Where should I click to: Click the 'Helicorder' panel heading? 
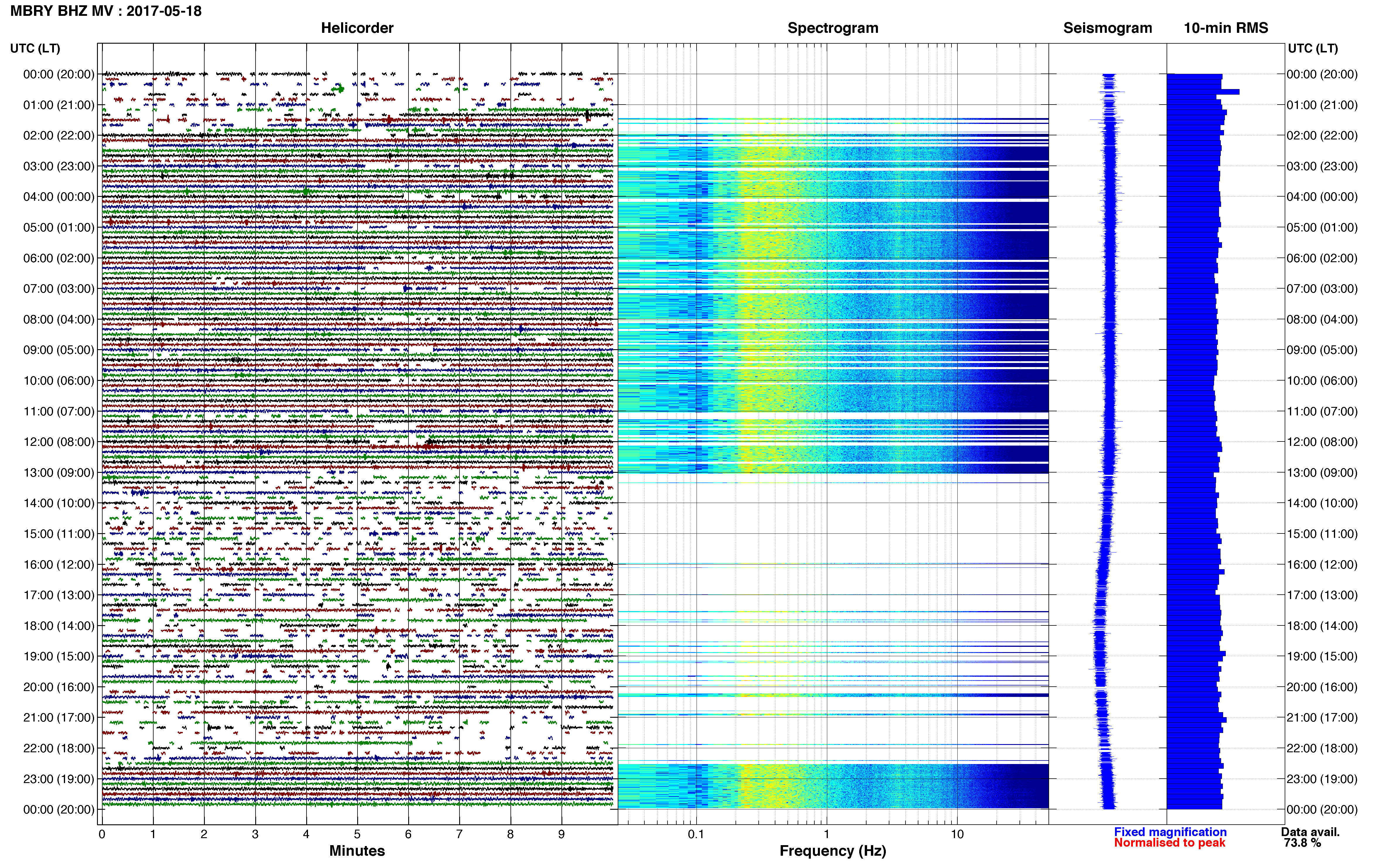click(x=357, y=28)
